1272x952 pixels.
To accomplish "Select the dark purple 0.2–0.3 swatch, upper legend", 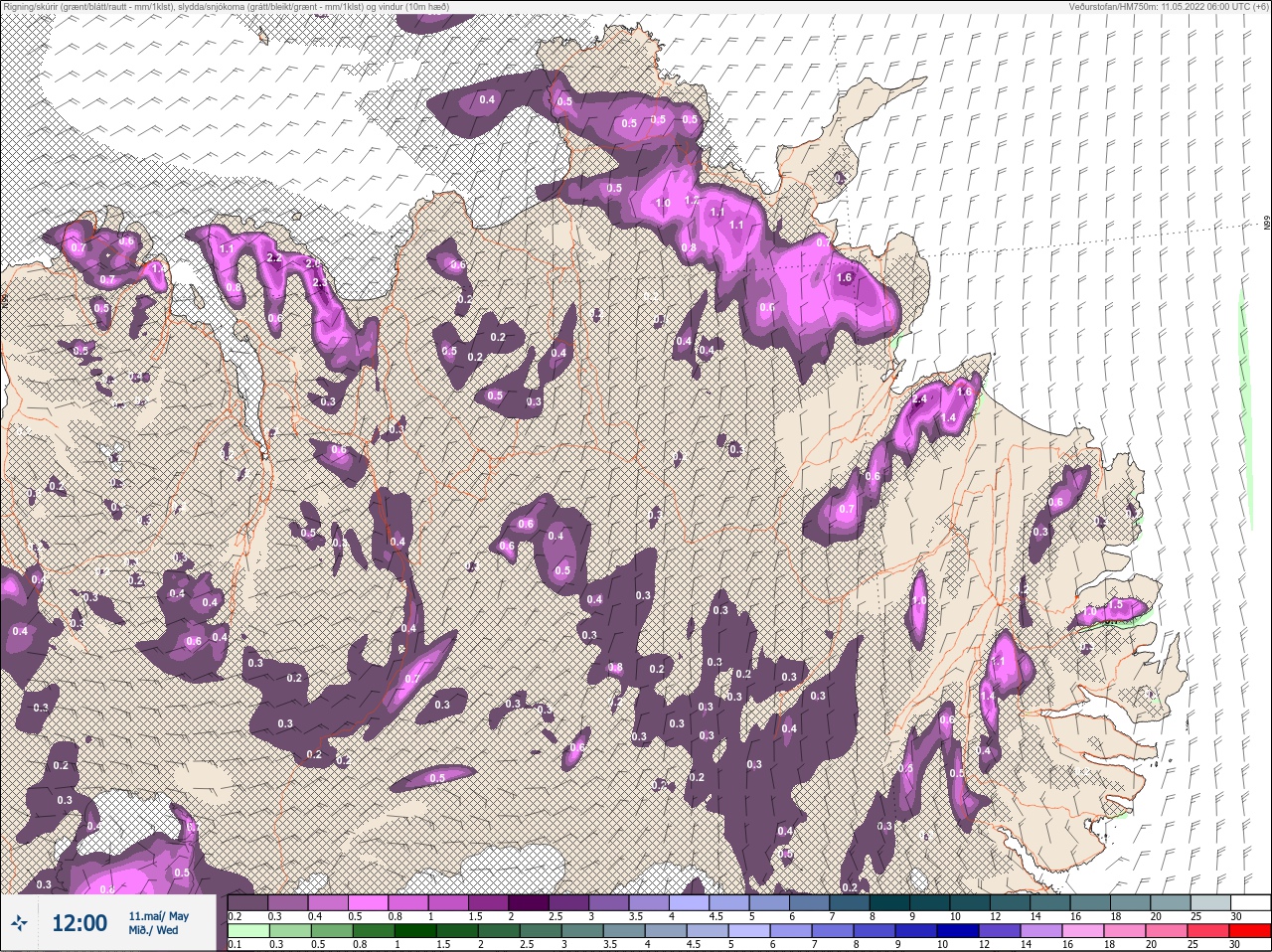I will [248, 903].
